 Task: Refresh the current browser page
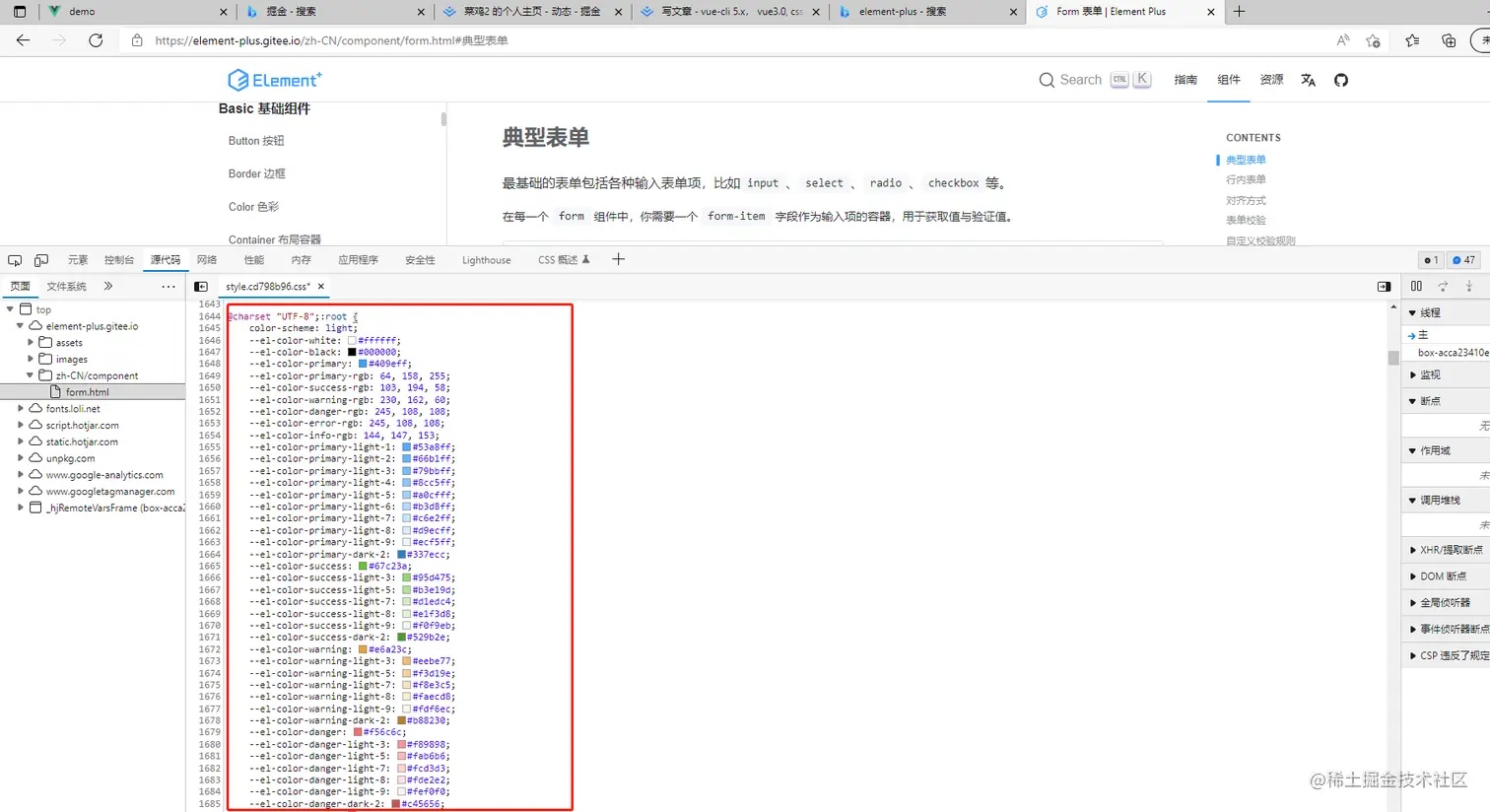point(96,40)
